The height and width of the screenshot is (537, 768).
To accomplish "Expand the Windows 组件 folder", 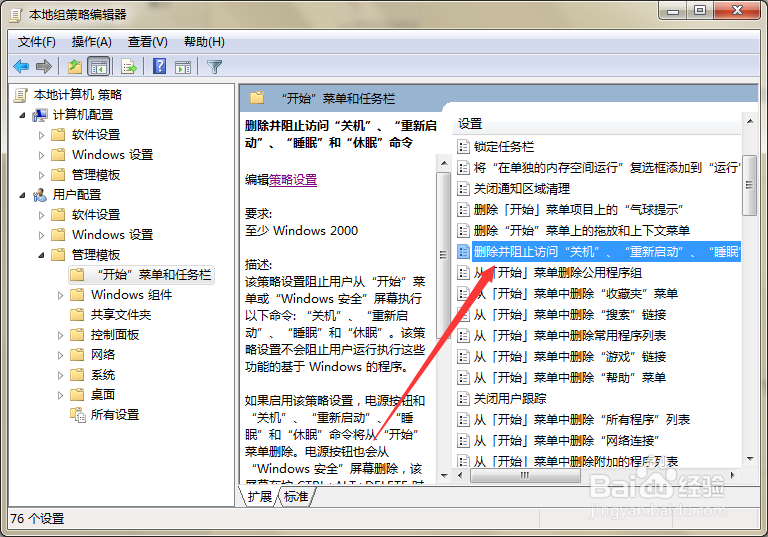I will [x=60, y=295].
